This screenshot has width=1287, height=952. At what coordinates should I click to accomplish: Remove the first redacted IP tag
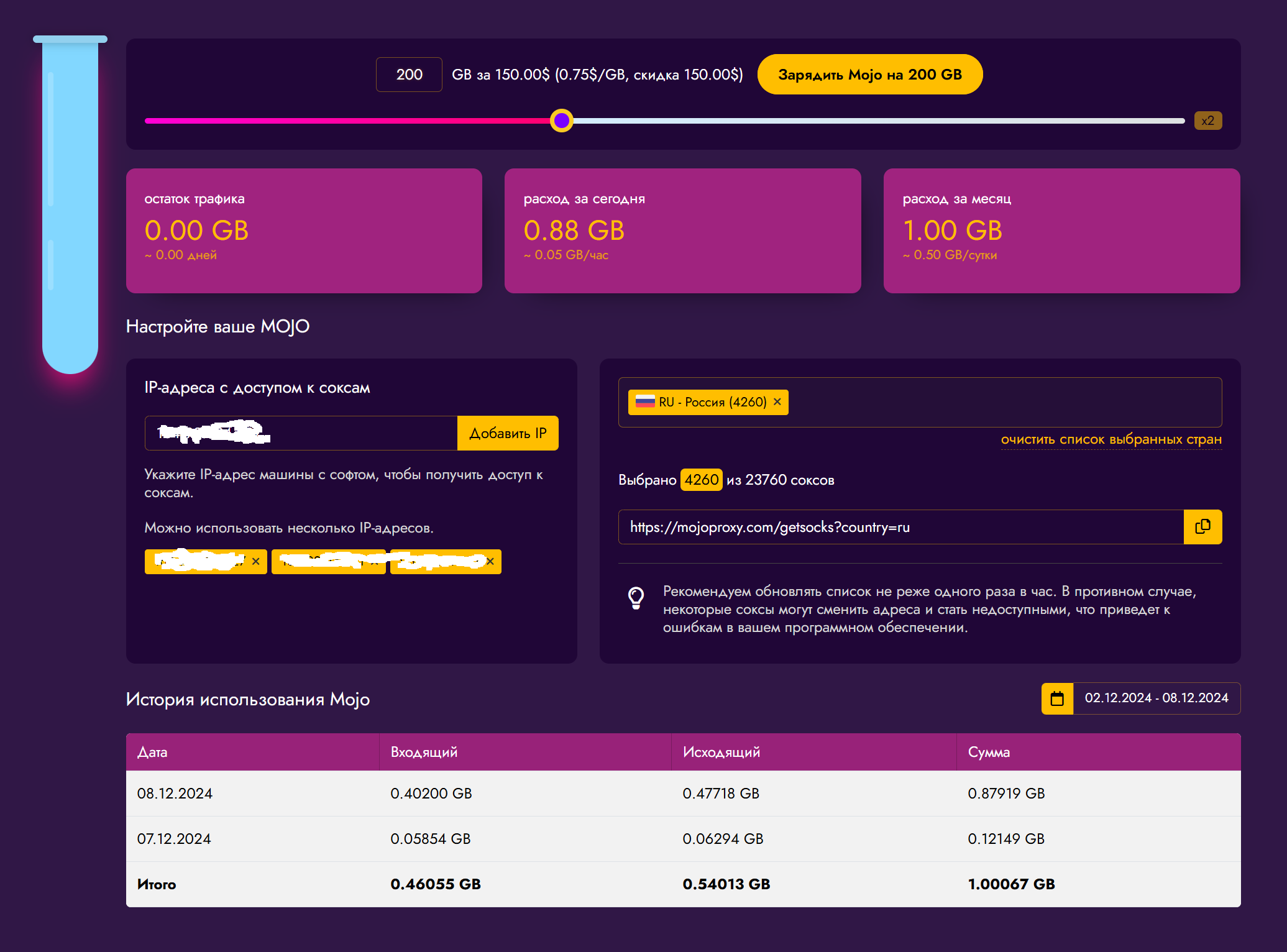[x=256, y=562]
